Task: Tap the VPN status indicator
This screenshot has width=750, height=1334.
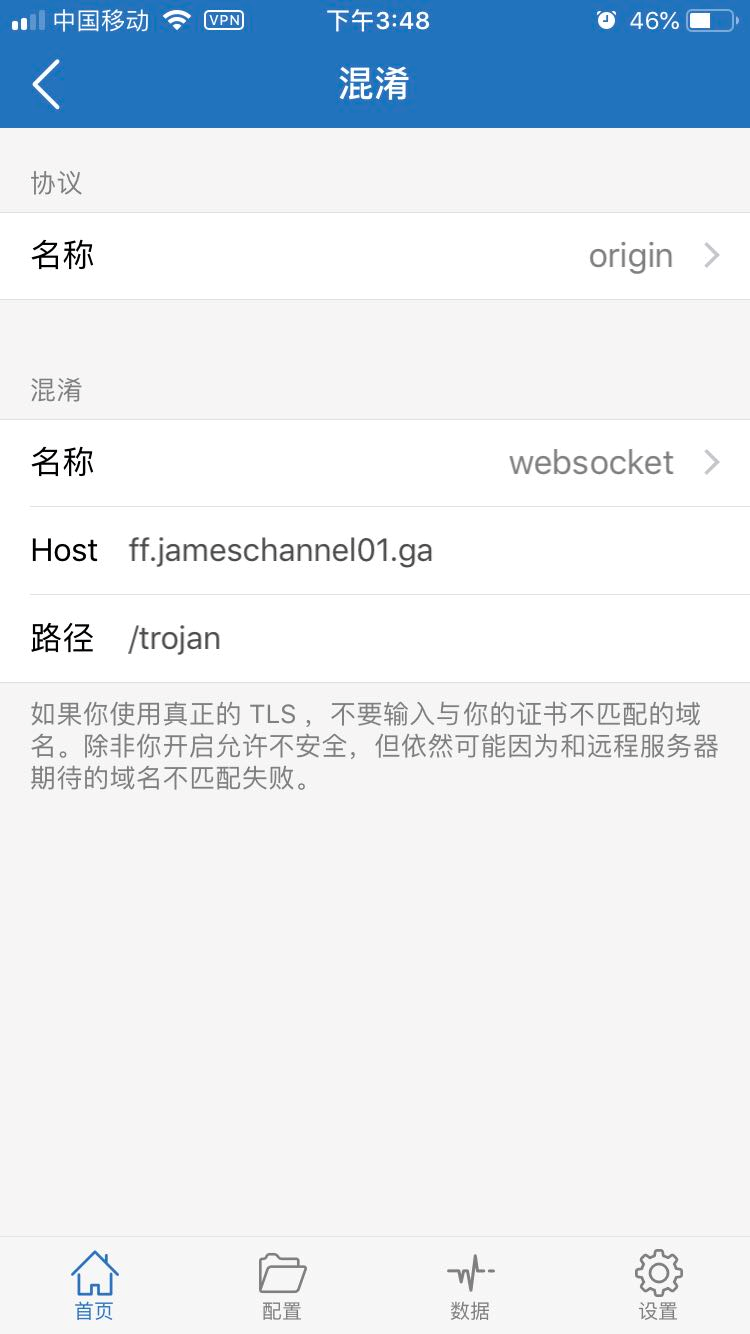Action: (224, 20)
